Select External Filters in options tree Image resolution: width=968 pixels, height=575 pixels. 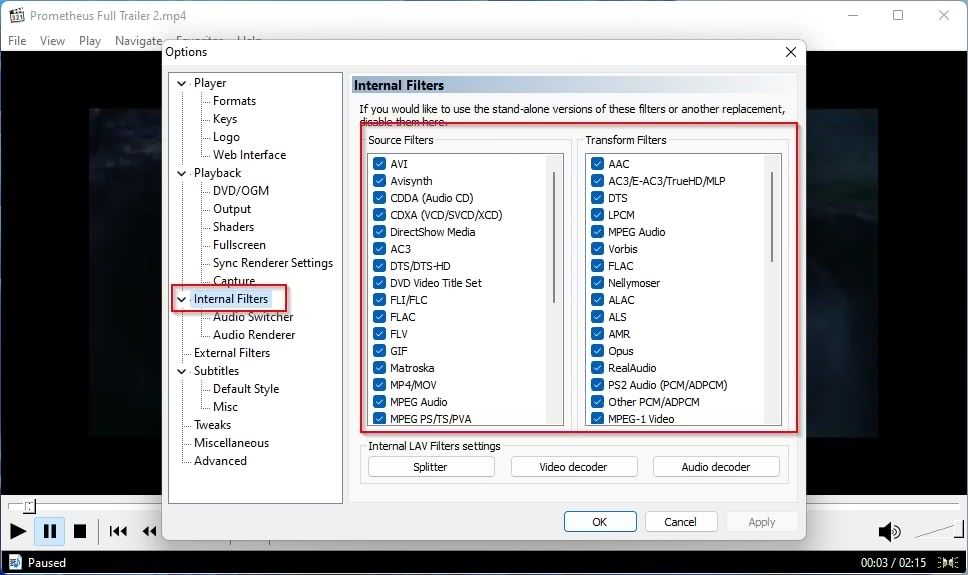[x=232, y=353]
